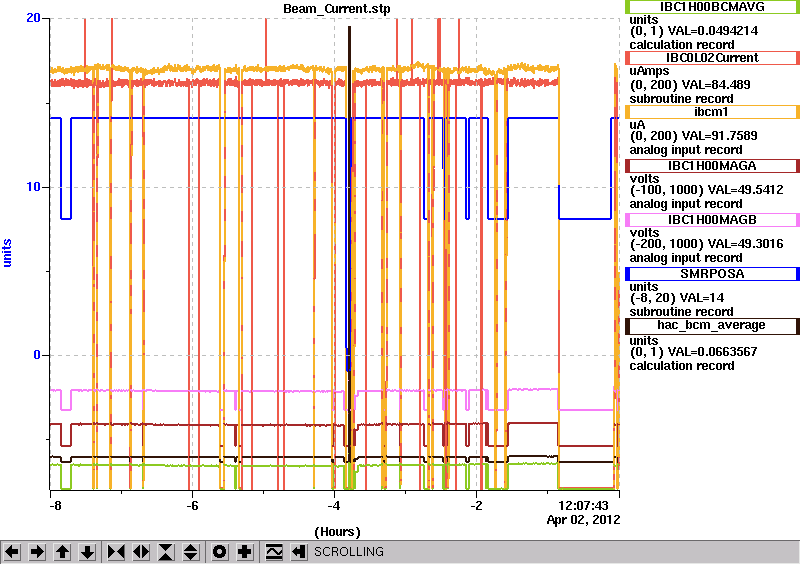
Task: Select the IBC1H00MAGA curve legend box
Action: click(712, 166)
